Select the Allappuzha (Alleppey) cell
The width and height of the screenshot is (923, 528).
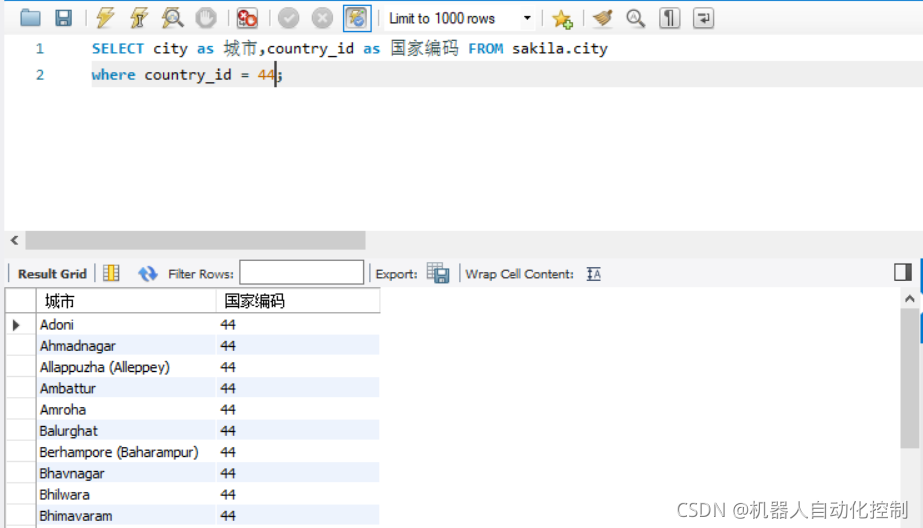126,367
